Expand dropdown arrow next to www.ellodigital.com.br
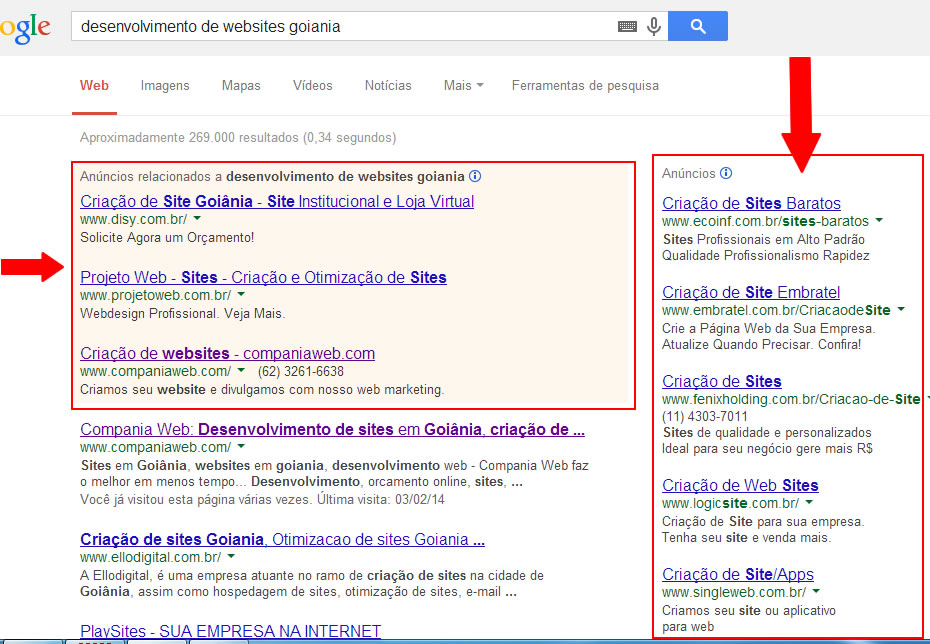Image resolution: width=930 pixels, height=644 pixels. coord(231,557)
